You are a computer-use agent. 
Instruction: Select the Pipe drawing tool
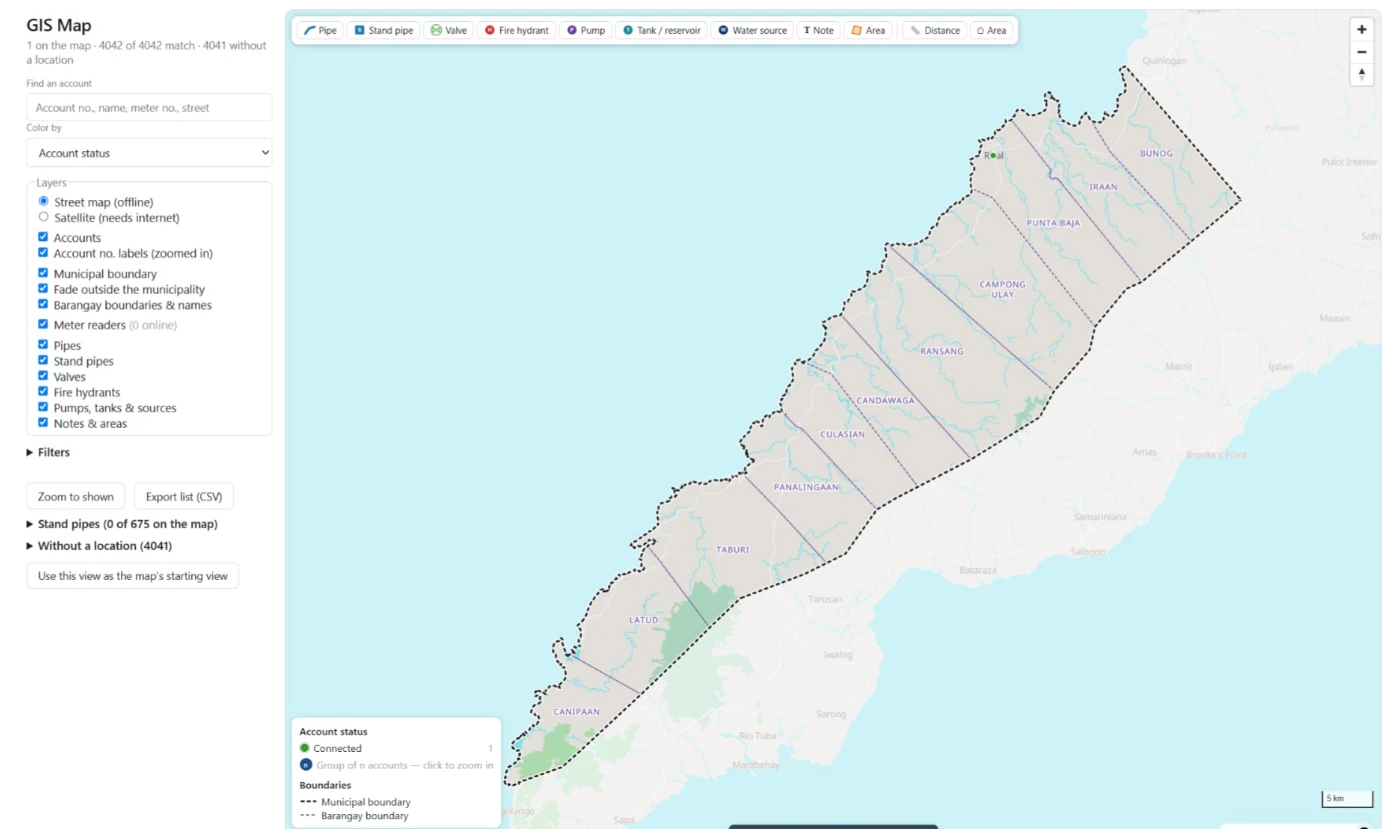[321, 31]
